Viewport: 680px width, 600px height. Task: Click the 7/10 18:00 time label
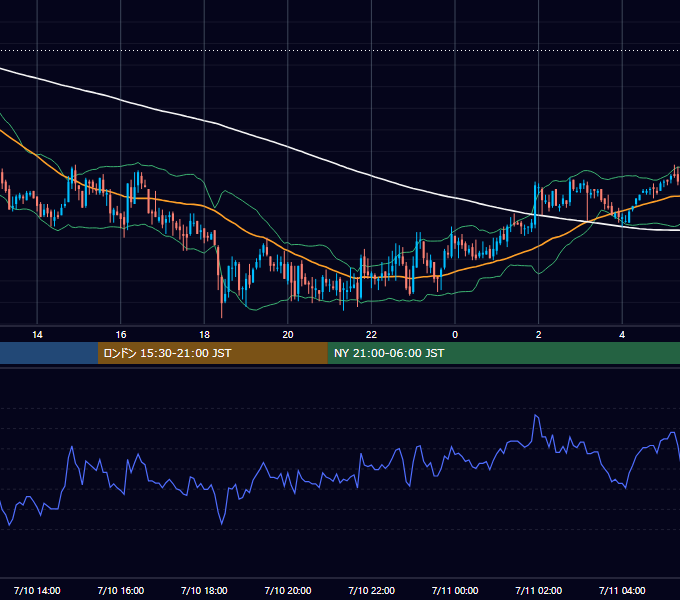point(204,590)
